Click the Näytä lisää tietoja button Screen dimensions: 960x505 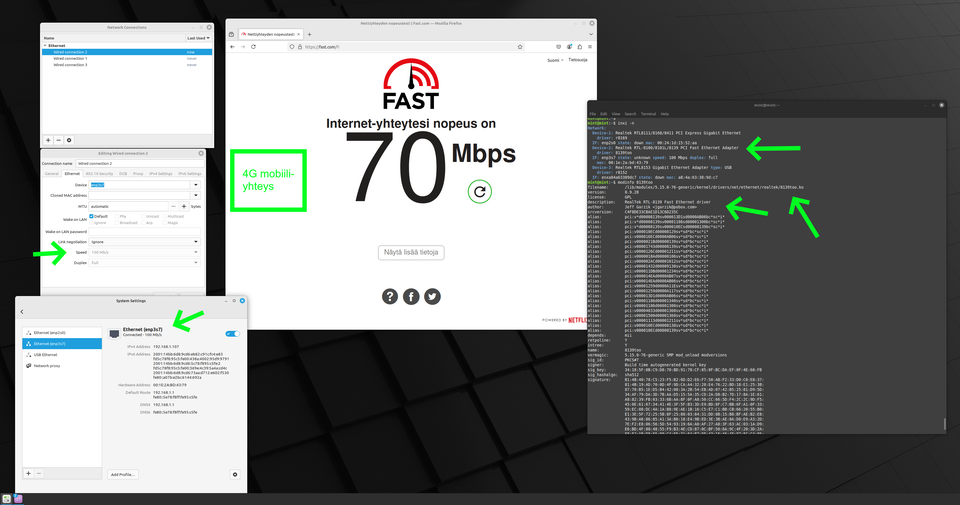click(411, 252)
